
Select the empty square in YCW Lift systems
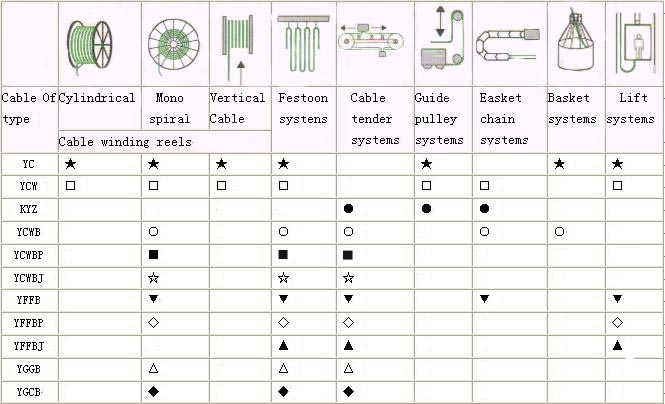pos(618,186)
